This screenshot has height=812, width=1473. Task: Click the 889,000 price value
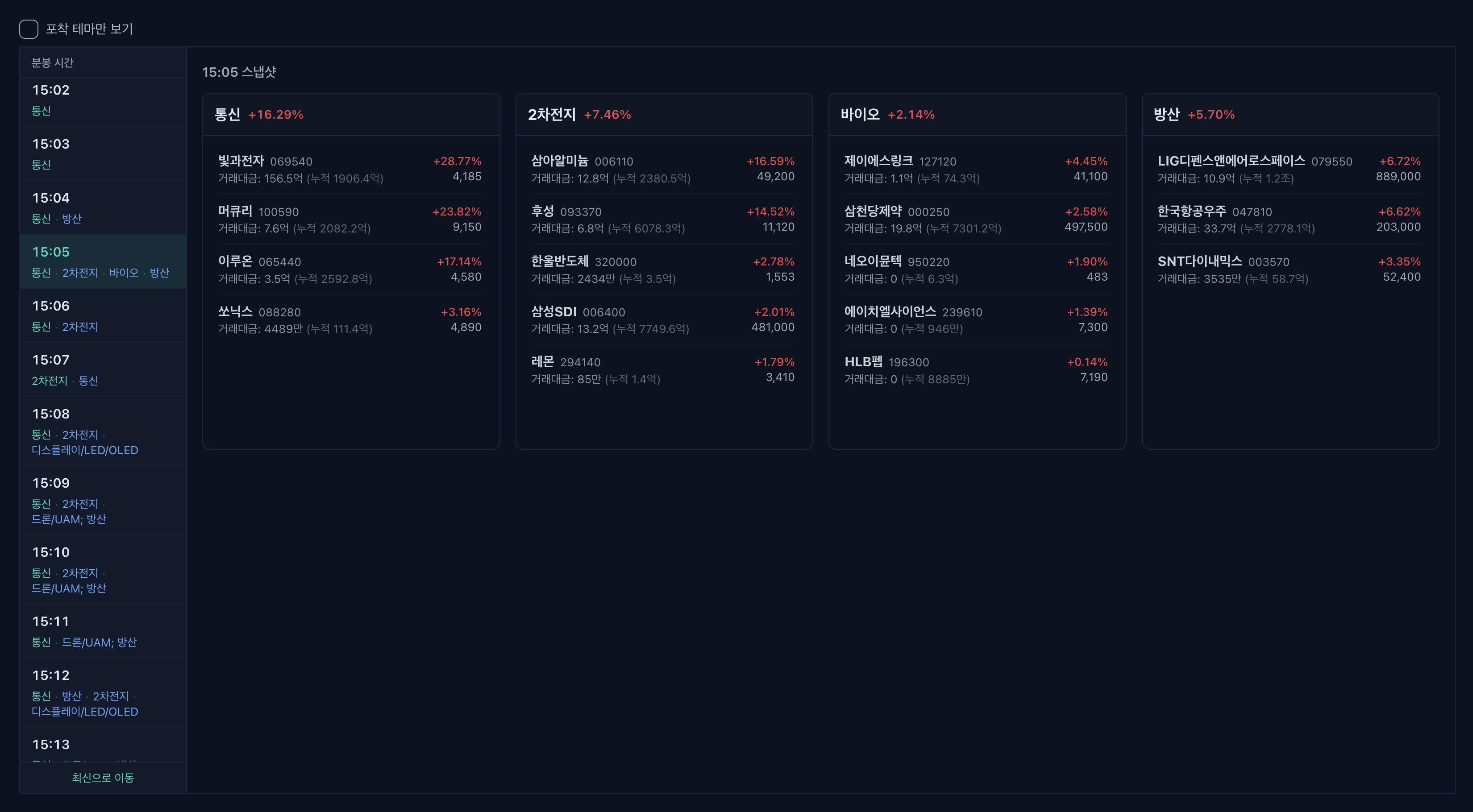(x=1398, y=177)
